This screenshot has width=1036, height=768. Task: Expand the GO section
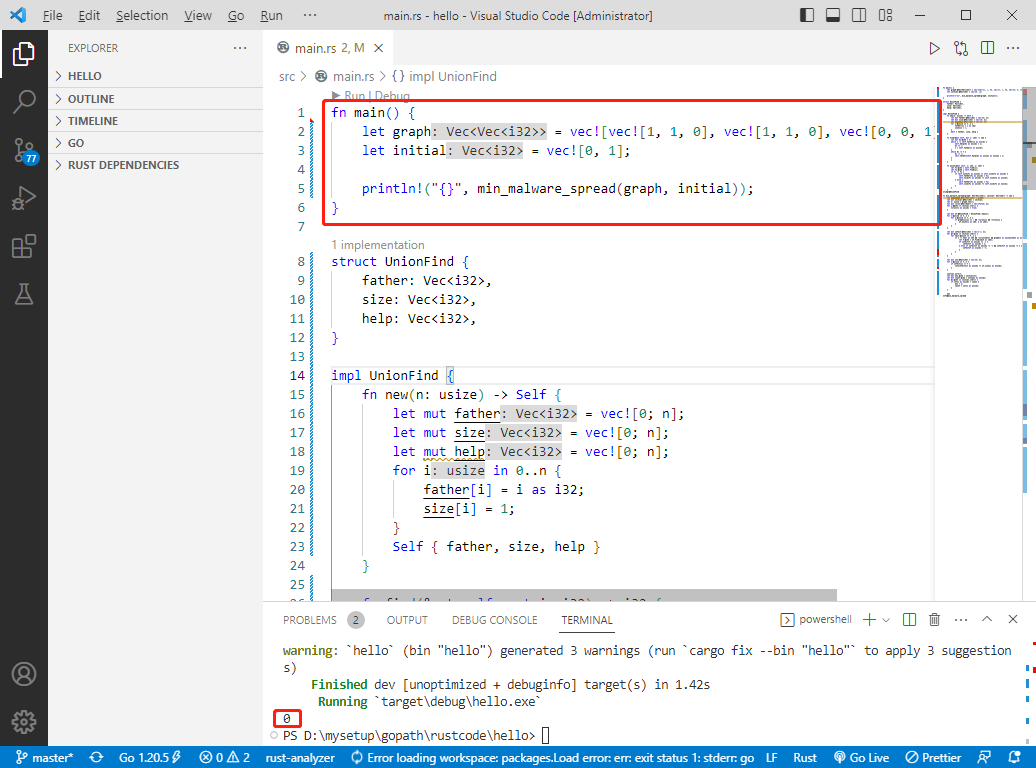click(x=156, y=143)
